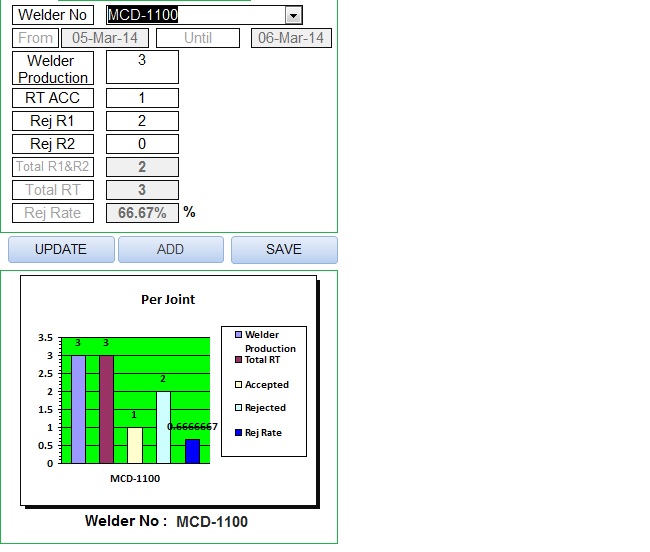Click the 3.5 axis value
The image size is (650, 552).
click(x=45, y=338)
